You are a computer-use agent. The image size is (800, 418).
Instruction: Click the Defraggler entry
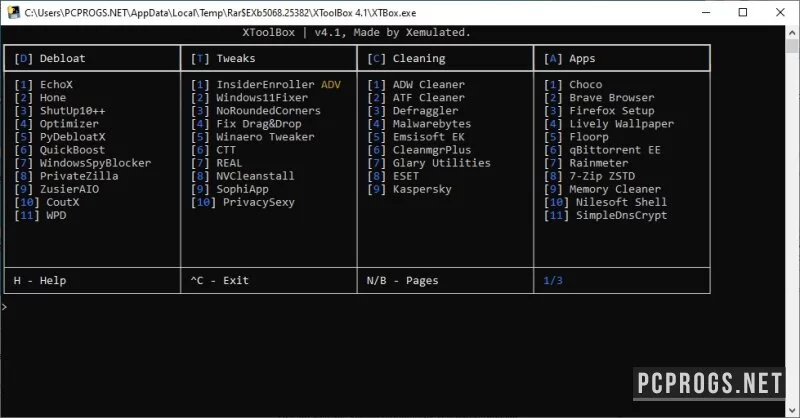(x=413, y=111)
